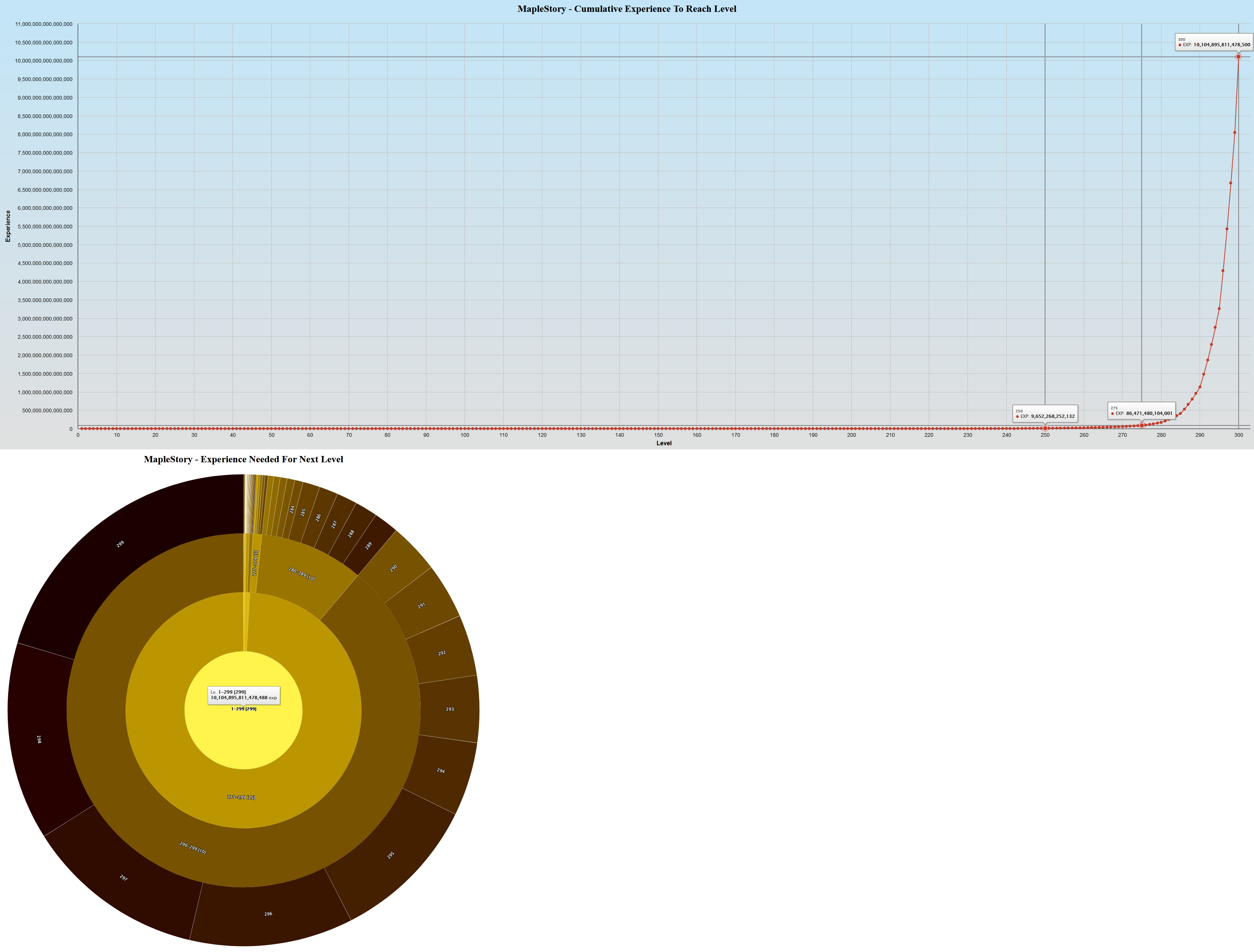Click the level 300 EXP tooltip
This screenshot has height=952, width=1254.
(1213, 42)
